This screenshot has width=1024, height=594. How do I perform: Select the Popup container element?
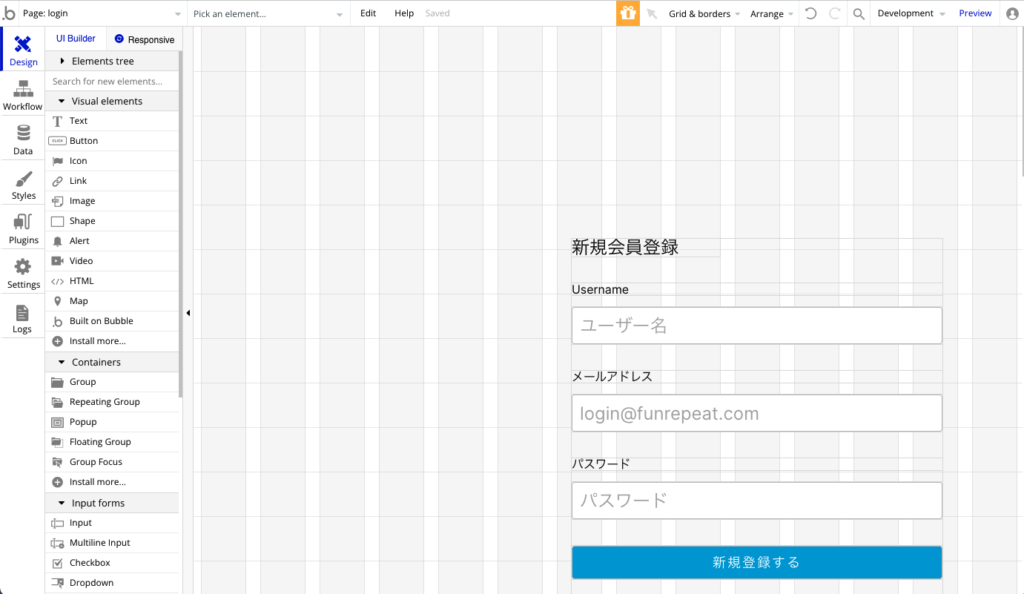coord(112,422)
